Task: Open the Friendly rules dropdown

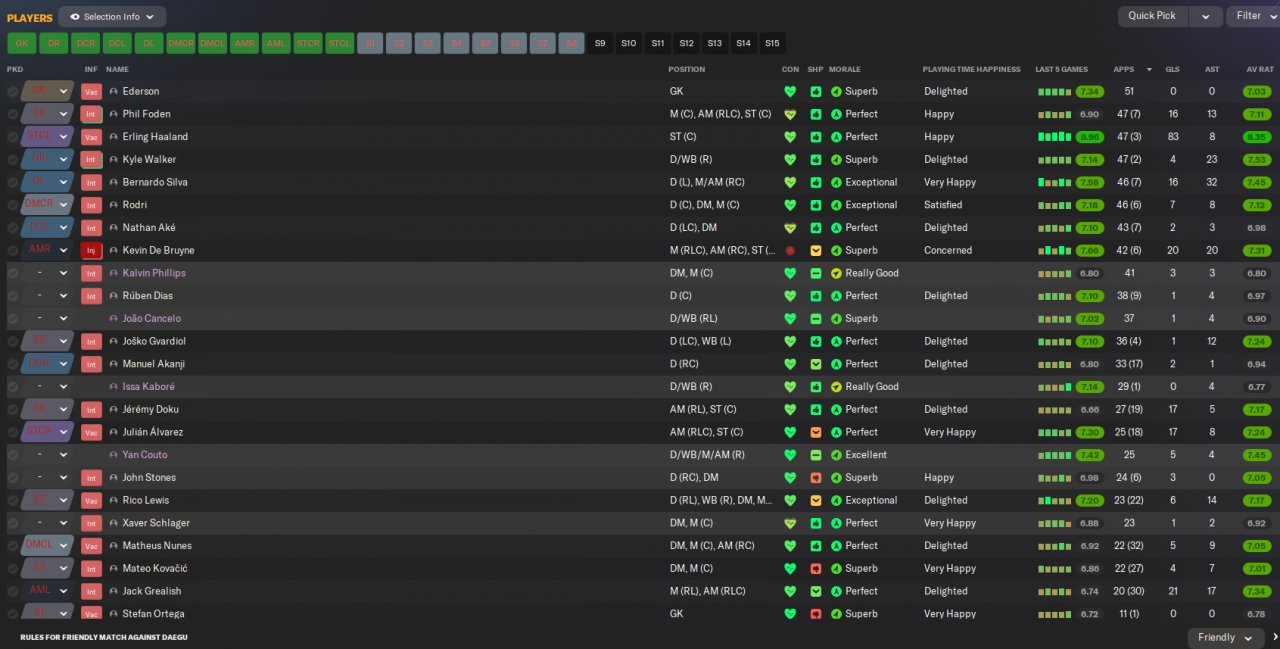Action: pos(1225,637)
